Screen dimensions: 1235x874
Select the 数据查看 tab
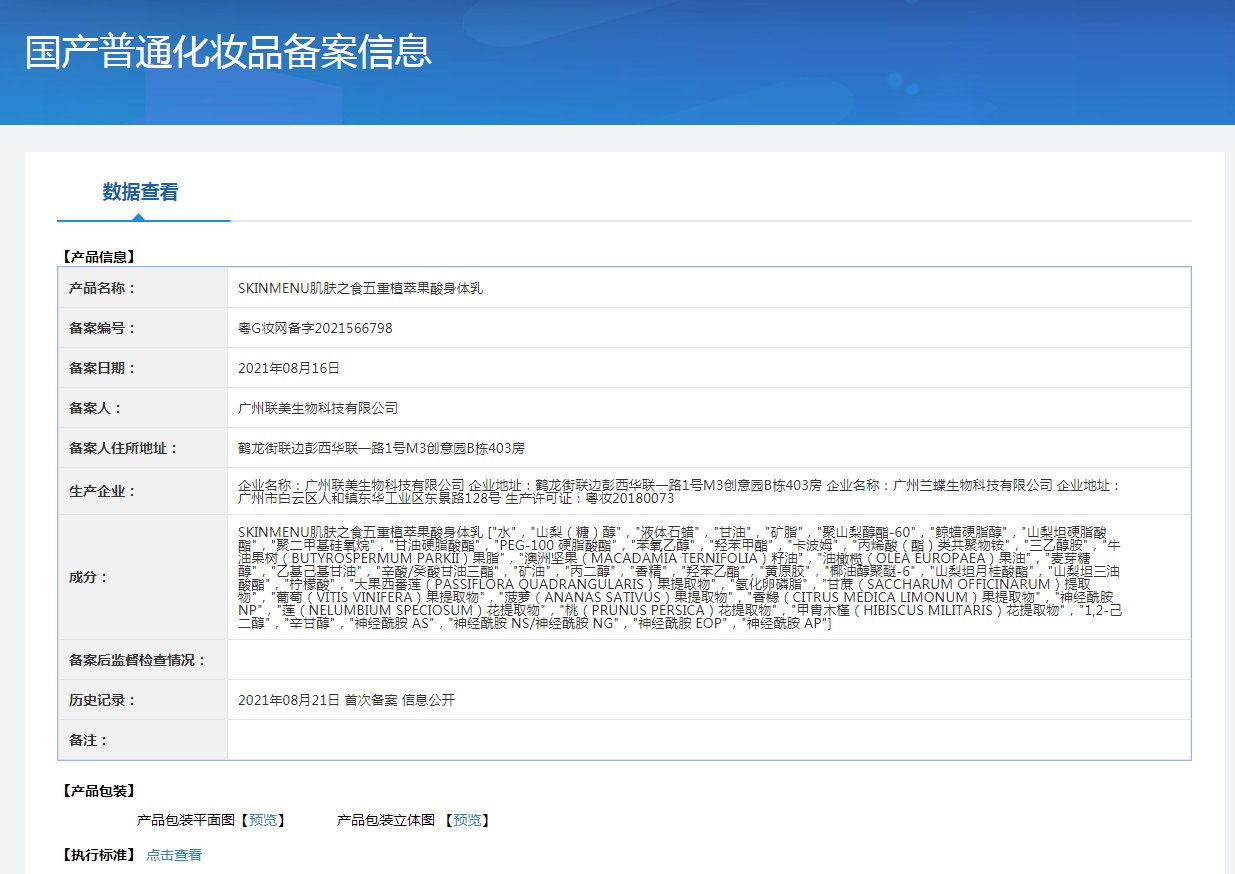140,192
